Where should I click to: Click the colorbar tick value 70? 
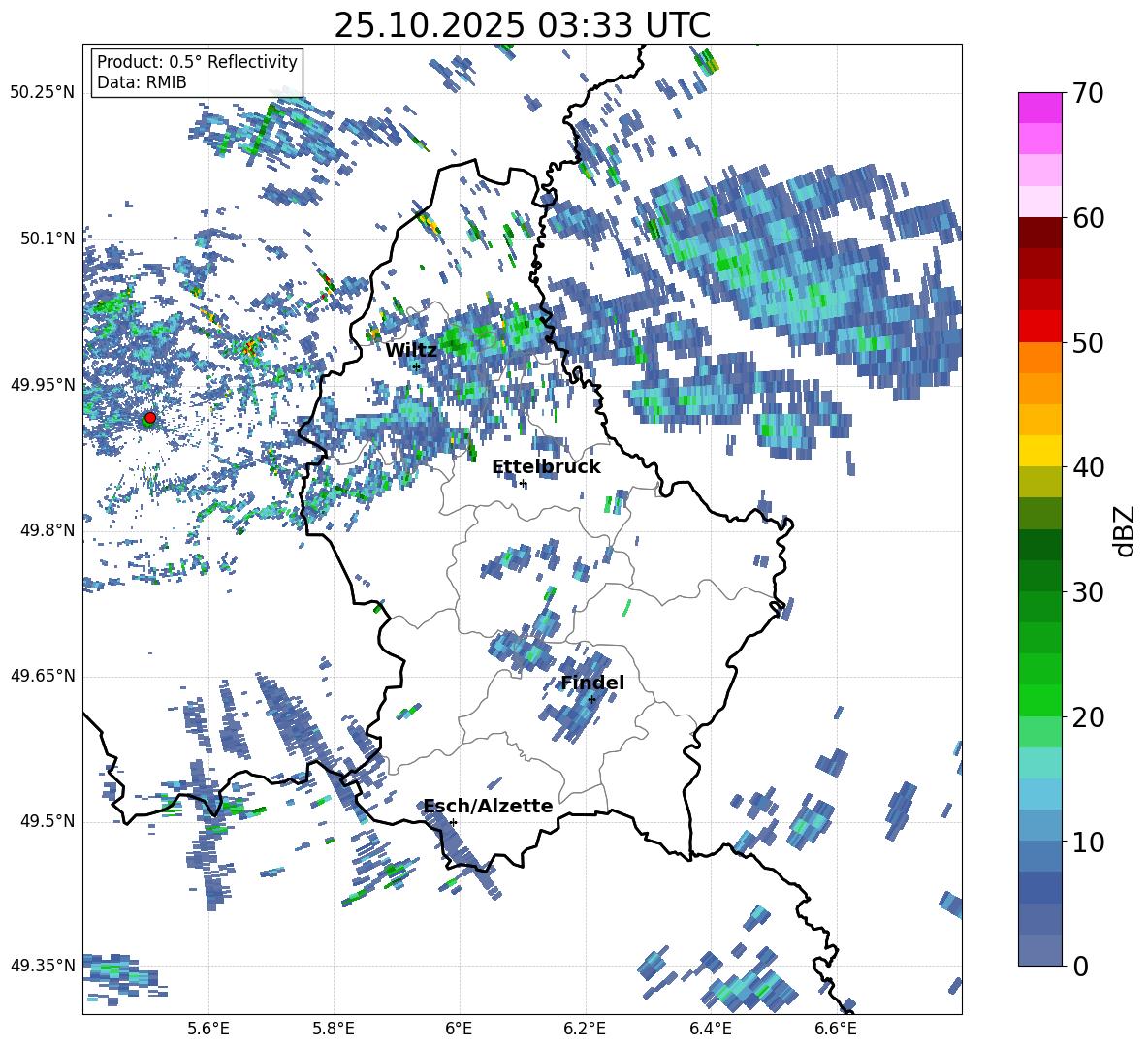pyautogui.click(x=1089, y=94)
